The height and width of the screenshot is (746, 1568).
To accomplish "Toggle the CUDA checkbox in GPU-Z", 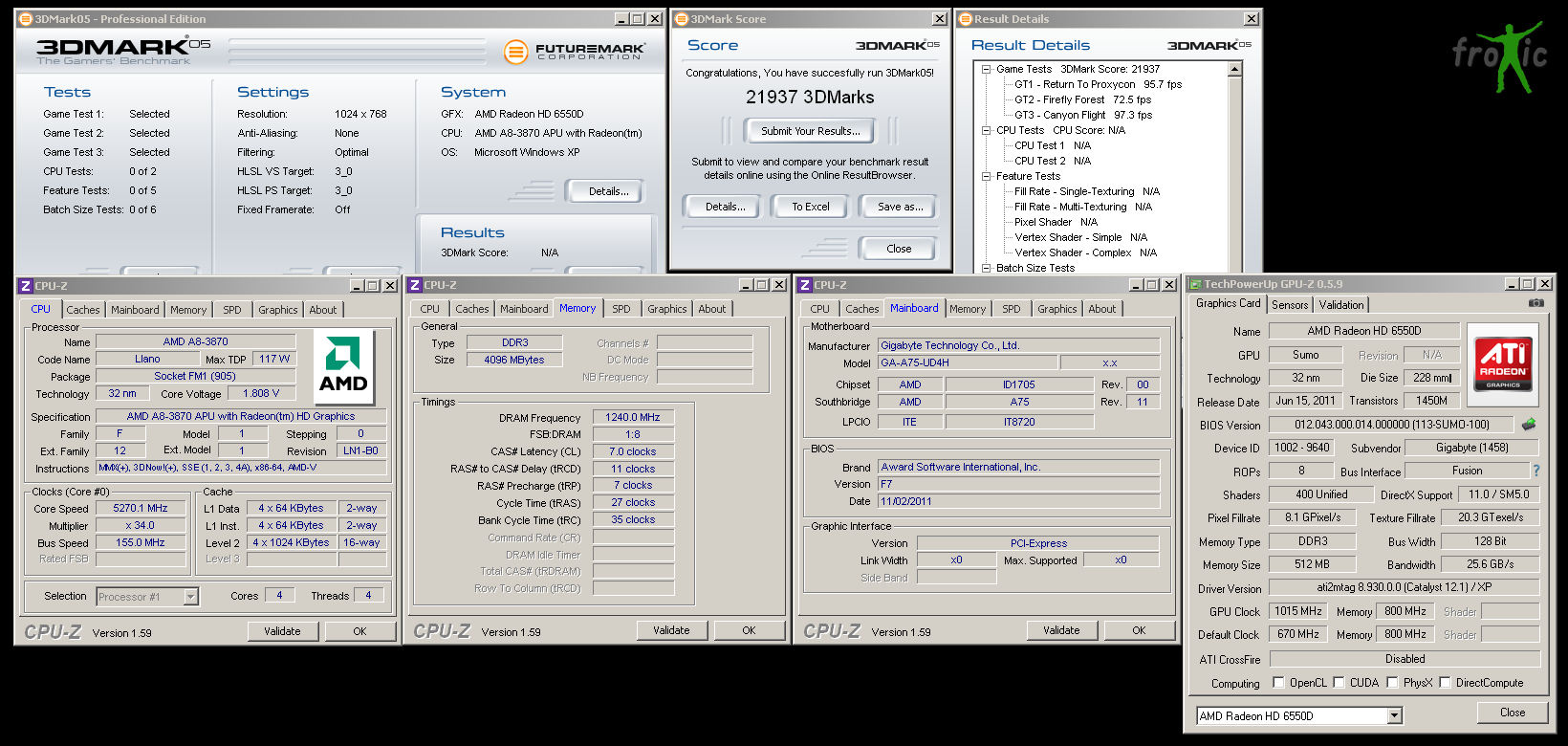I will click(x=1339, y=682).
